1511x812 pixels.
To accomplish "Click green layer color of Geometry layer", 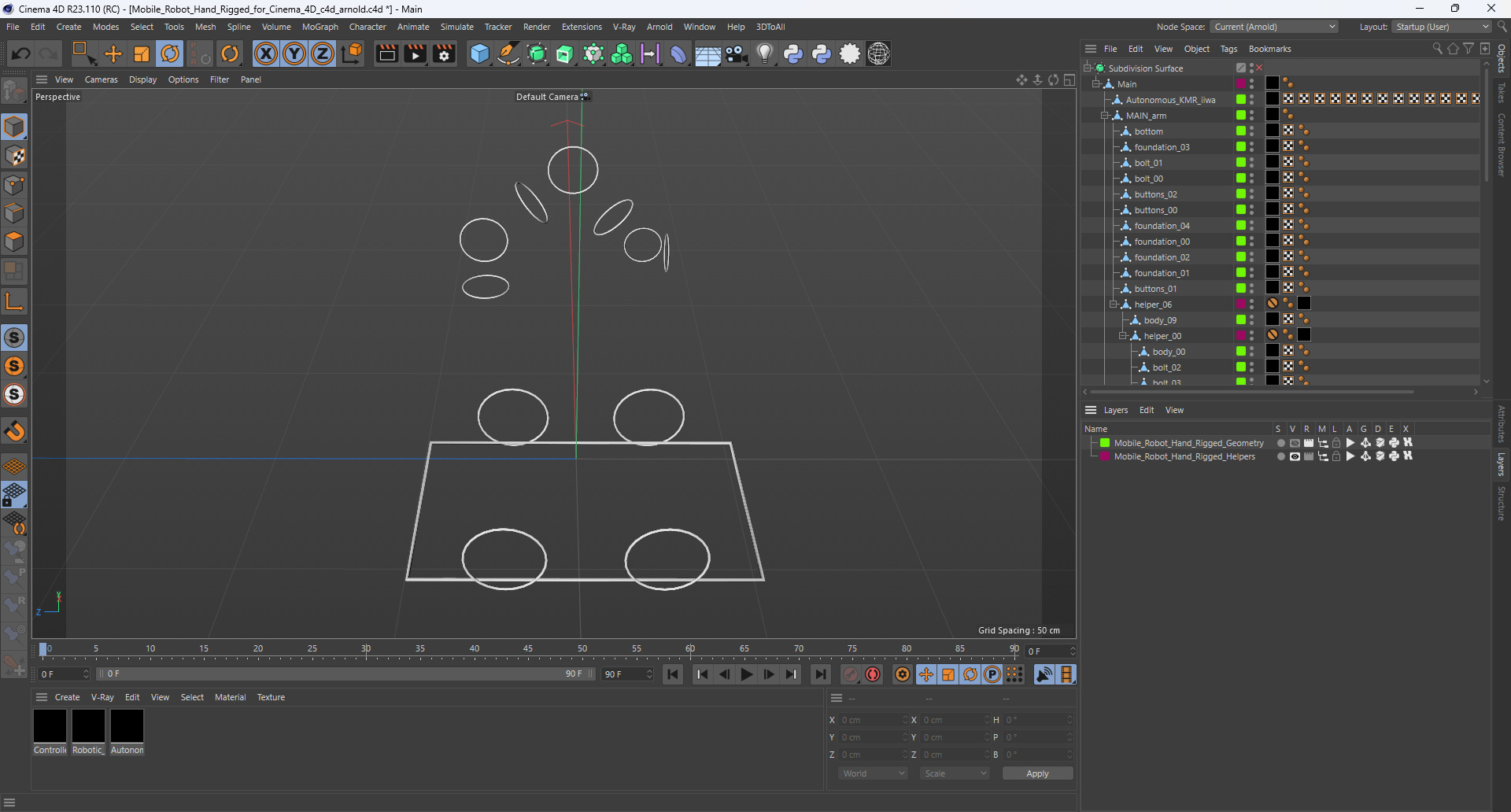I will 1104,443.
